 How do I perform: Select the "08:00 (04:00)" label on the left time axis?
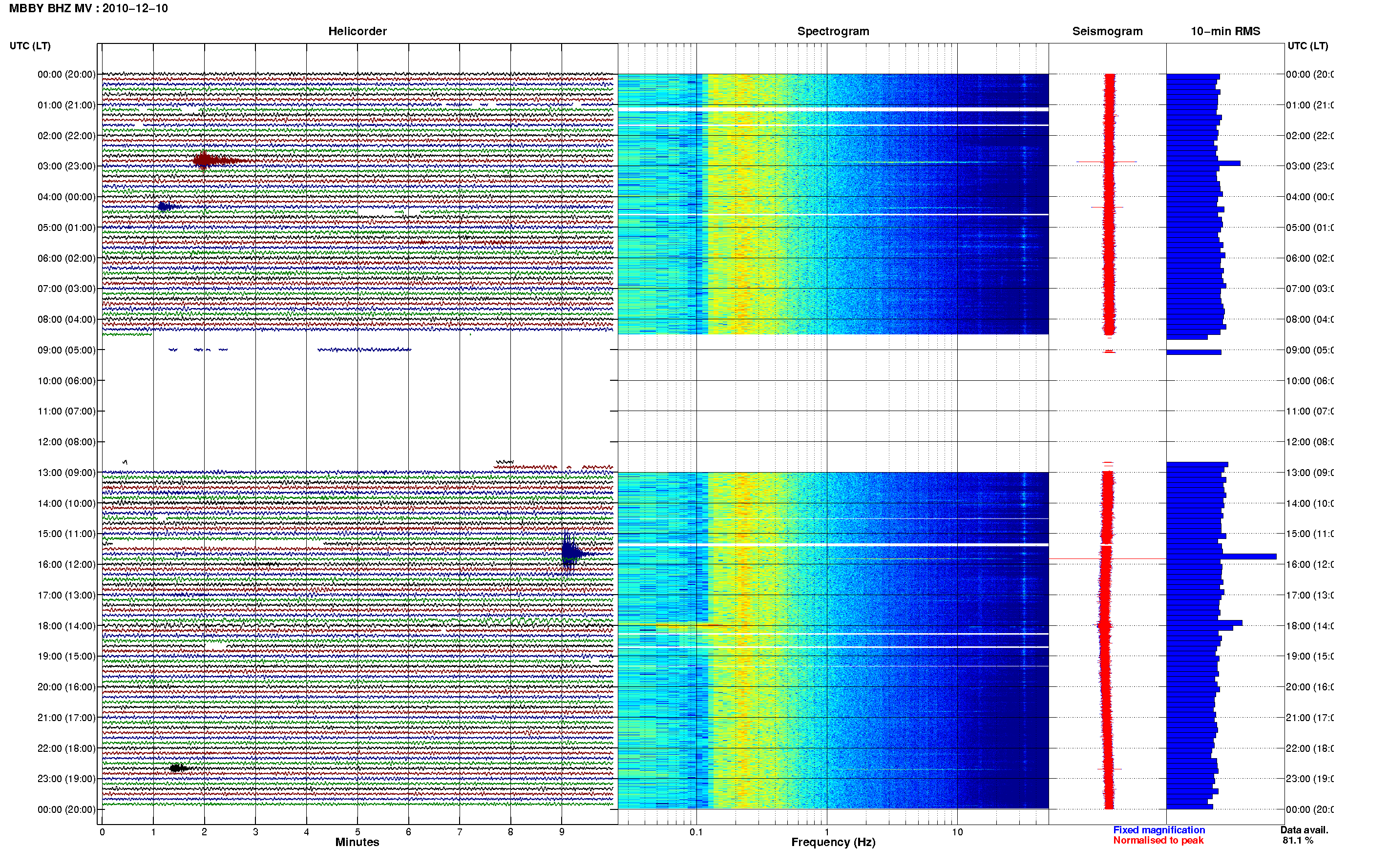[x=66, y=319]
